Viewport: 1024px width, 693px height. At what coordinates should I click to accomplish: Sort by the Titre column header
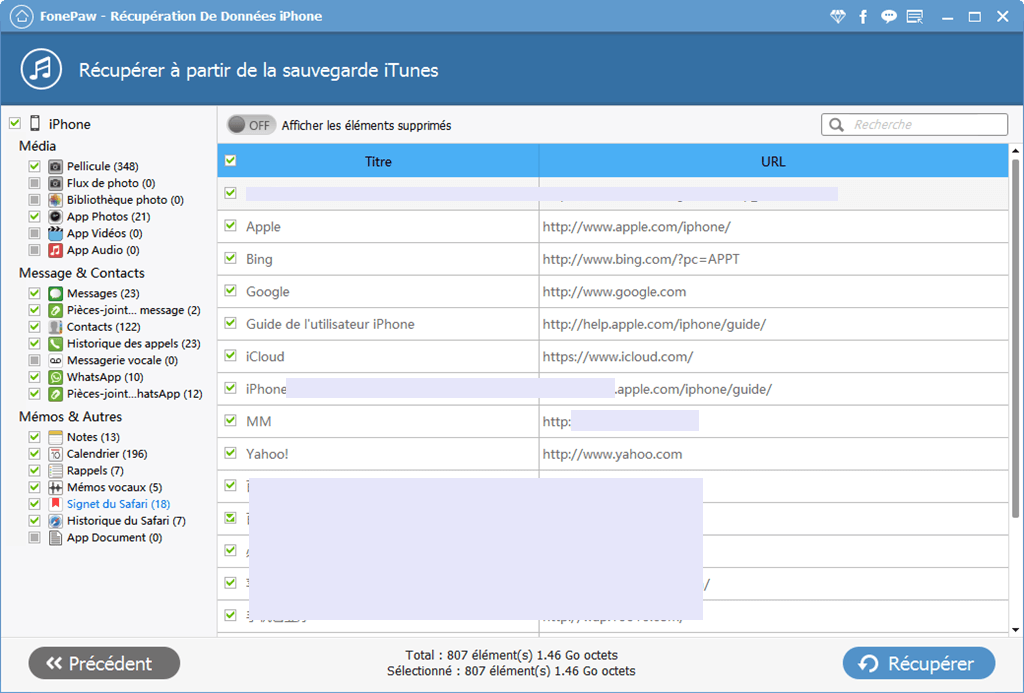pos(378,161)
